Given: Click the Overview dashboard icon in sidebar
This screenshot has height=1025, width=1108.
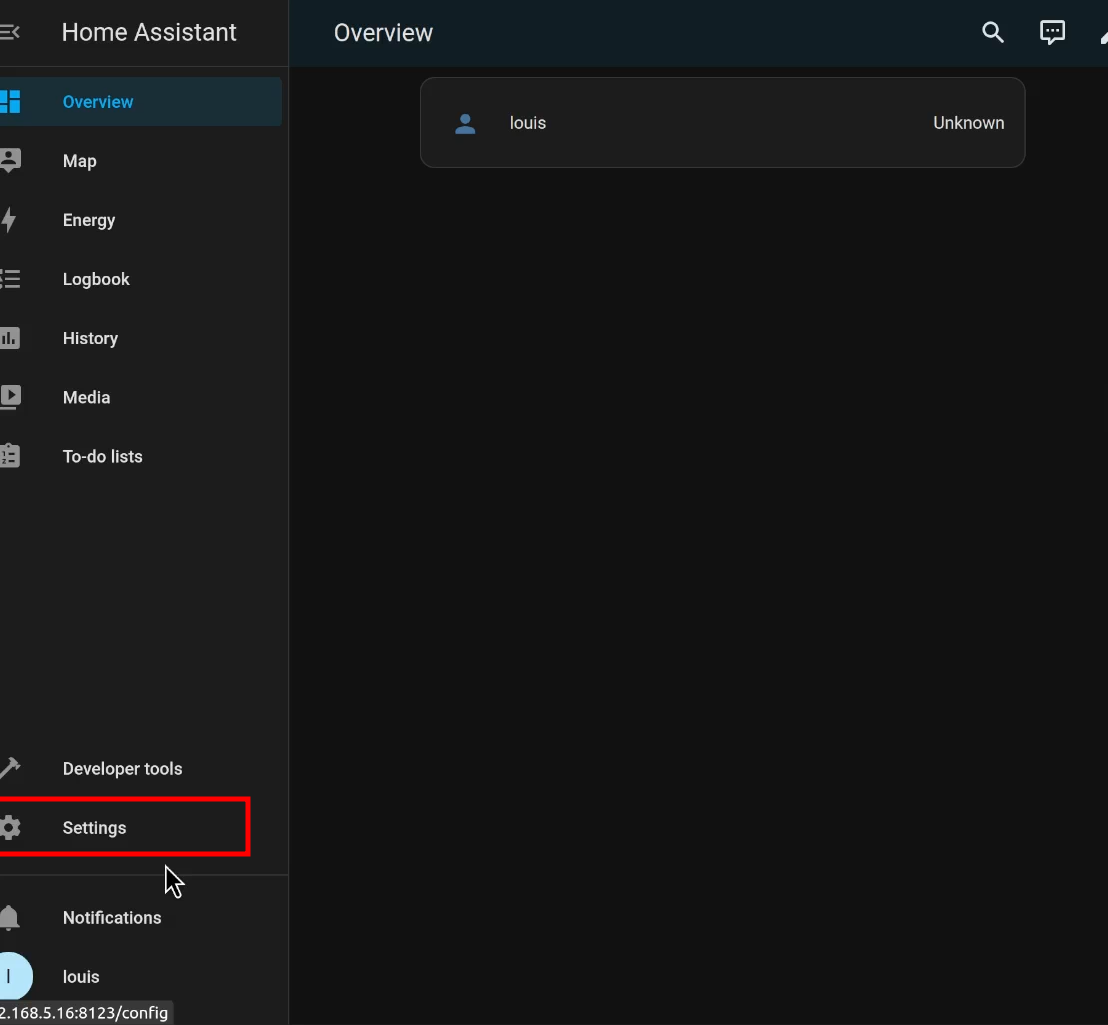Looking at the screenshot, I should tap(10, 102).
